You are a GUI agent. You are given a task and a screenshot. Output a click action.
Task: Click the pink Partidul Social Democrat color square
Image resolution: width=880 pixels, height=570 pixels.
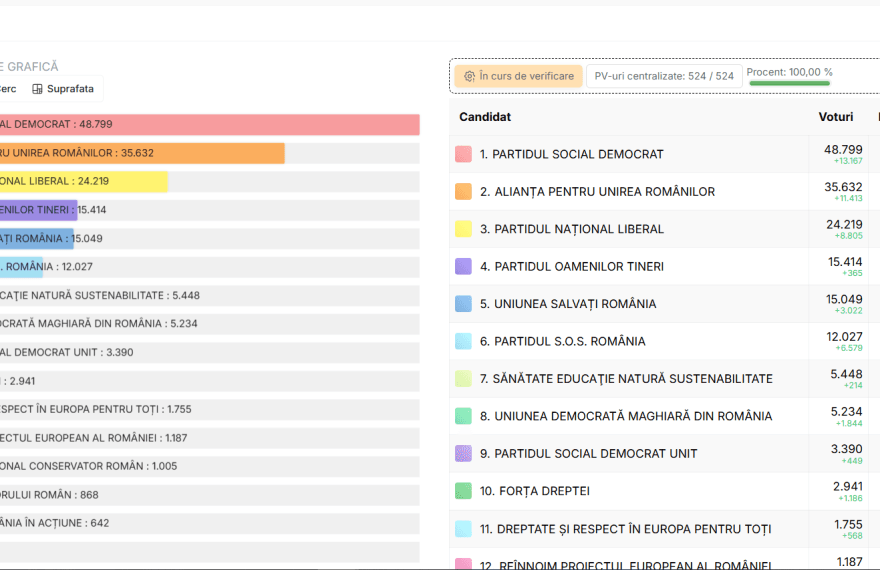point(463,154)
